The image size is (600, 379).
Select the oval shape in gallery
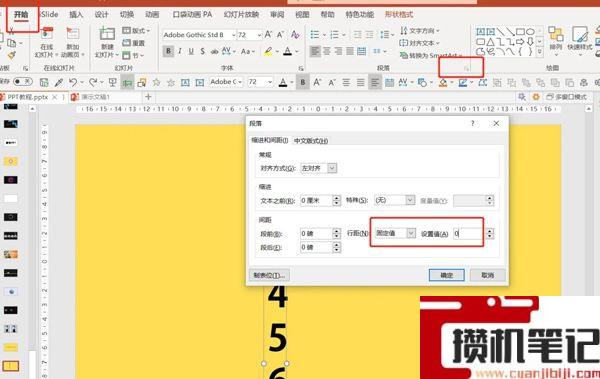(530, 31)
